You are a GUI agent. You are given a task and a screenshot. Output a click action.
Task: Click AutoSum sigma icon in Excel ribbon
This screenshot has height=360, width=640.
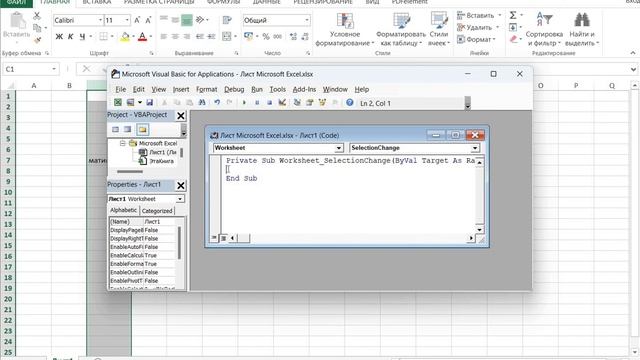coord(513,16)
